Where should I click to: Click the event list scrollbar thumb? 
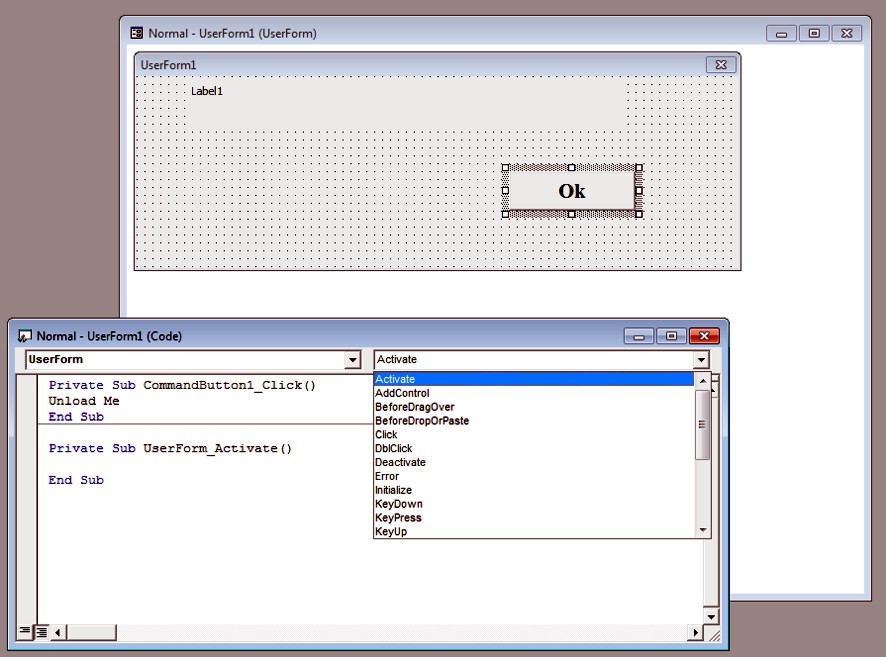pos(702,424)
